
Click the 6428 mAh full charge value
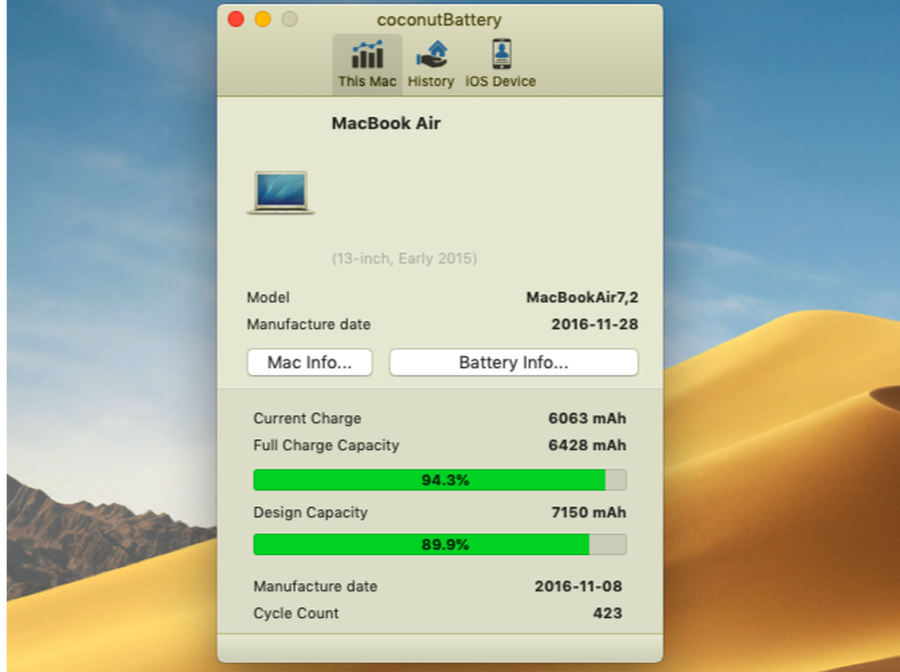click(587, 446)
